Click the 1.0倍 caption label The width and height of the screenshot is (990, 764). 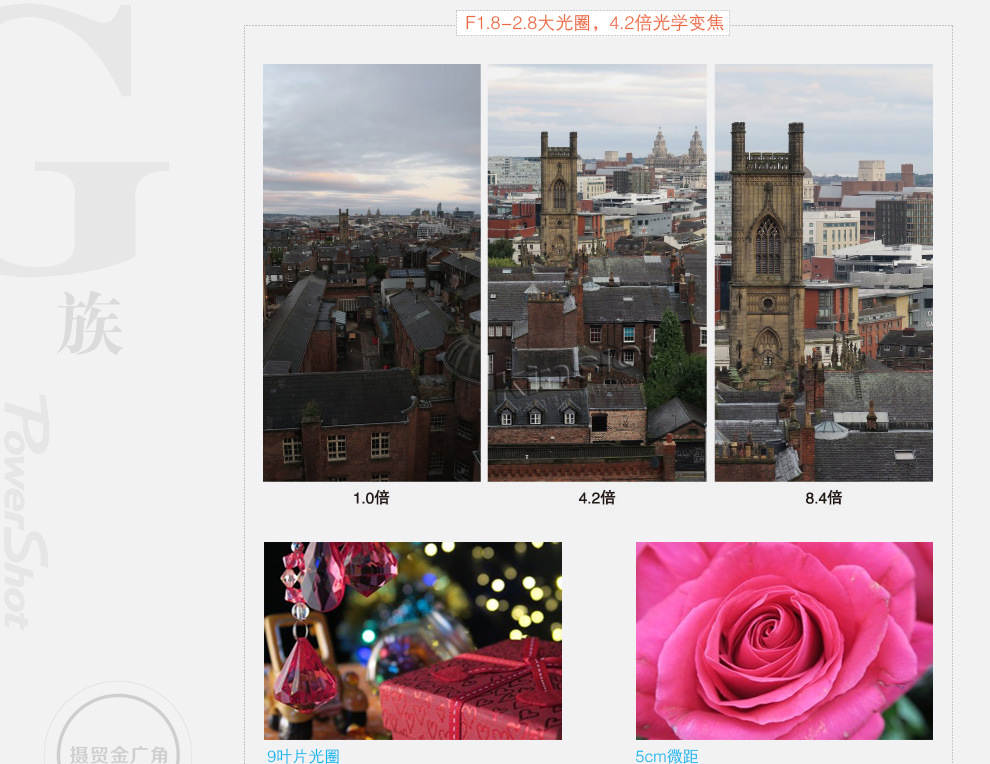[x=371, y=497]
